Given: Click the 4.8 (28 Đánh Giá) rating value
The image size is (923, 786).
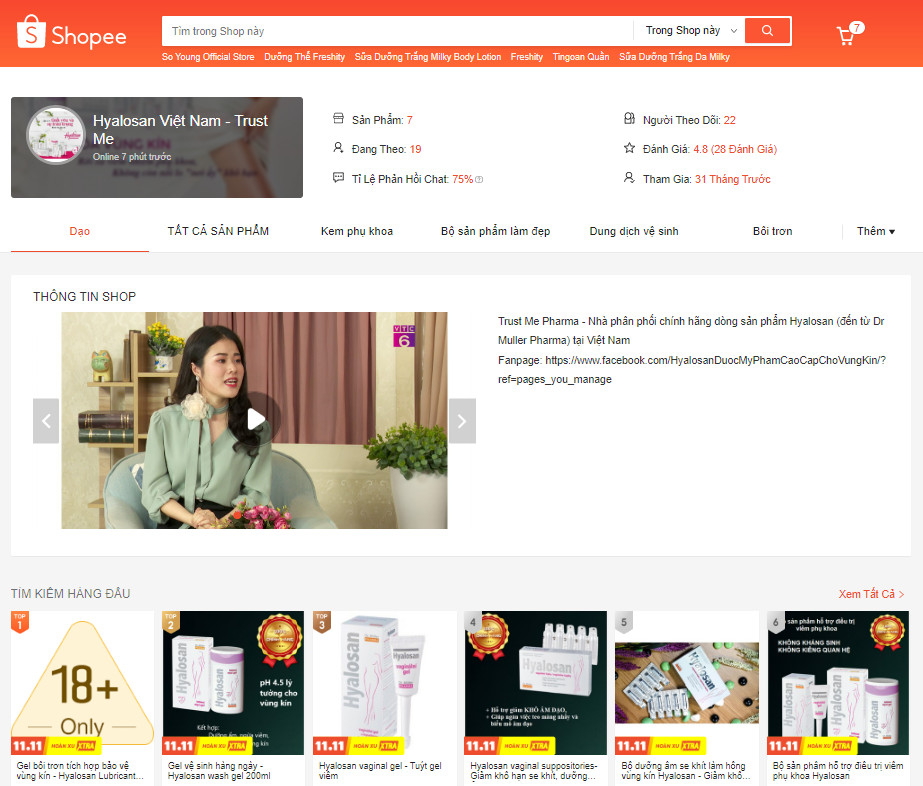Looking at the screenshot, I should coord(735,149).
